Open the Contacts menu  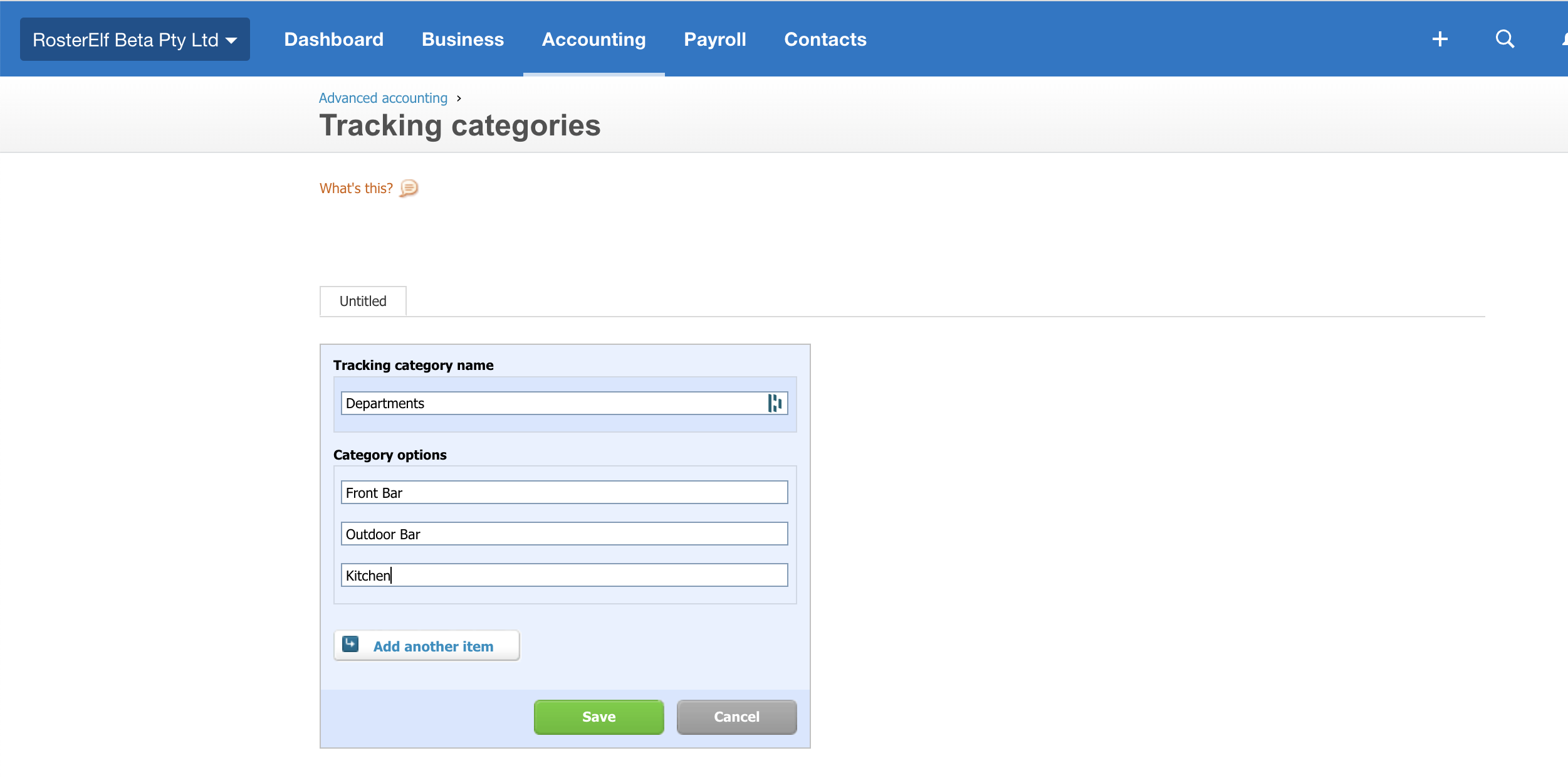825,39
